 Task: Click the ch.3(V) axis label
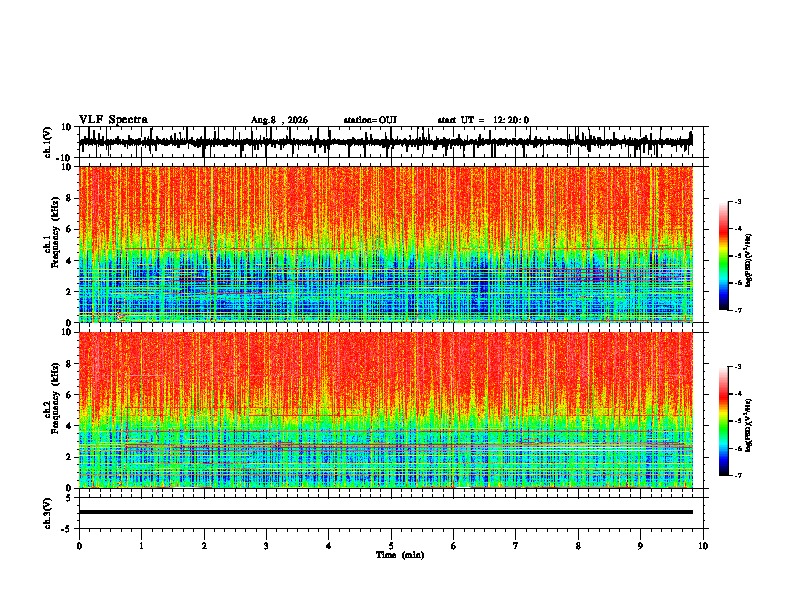48,514
